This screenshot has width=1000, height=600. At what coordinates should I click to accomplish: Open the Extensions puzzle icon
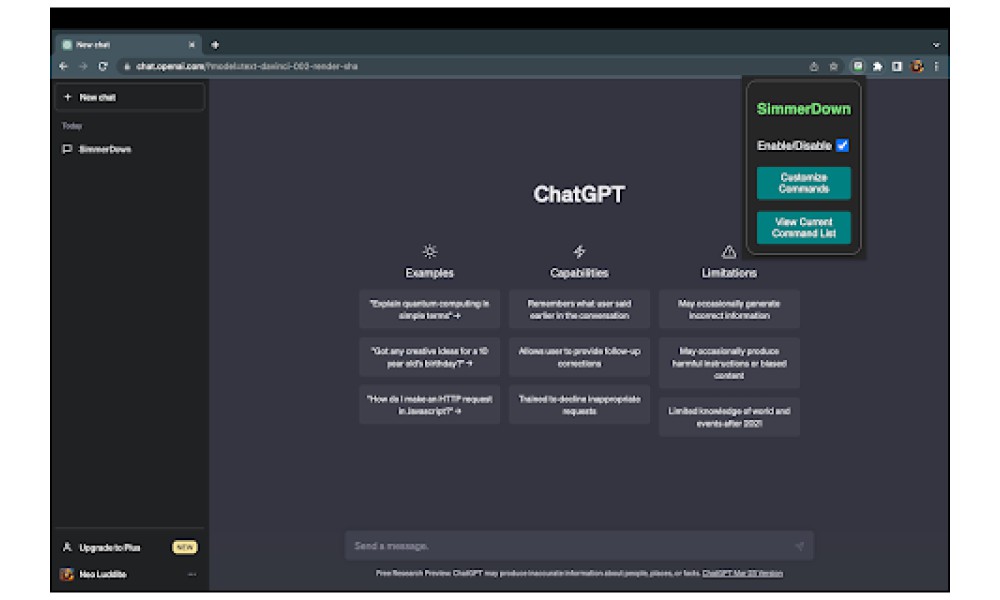[x=878, y=66]
